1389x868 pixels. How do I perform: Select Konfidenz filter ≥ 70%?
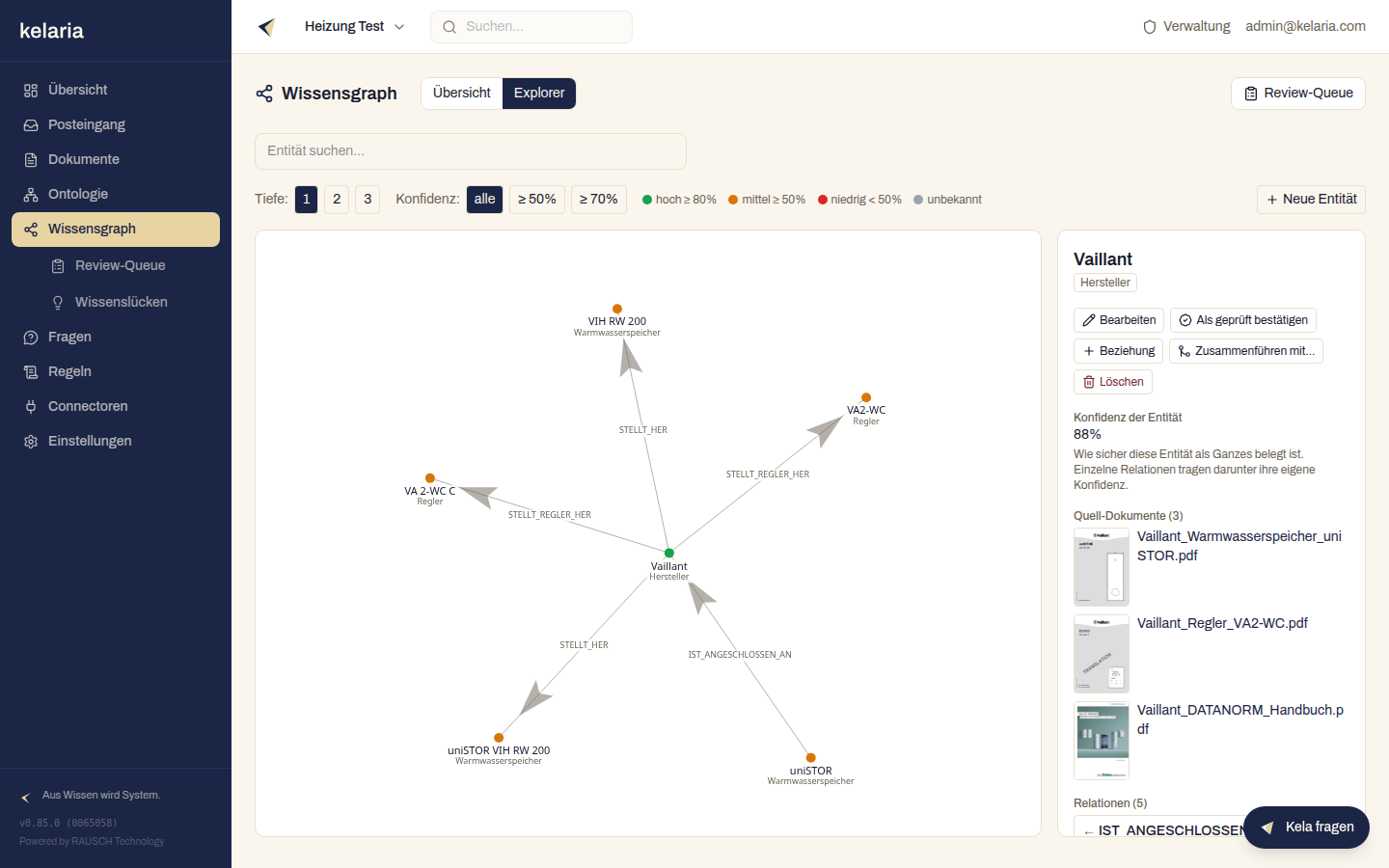599,200
